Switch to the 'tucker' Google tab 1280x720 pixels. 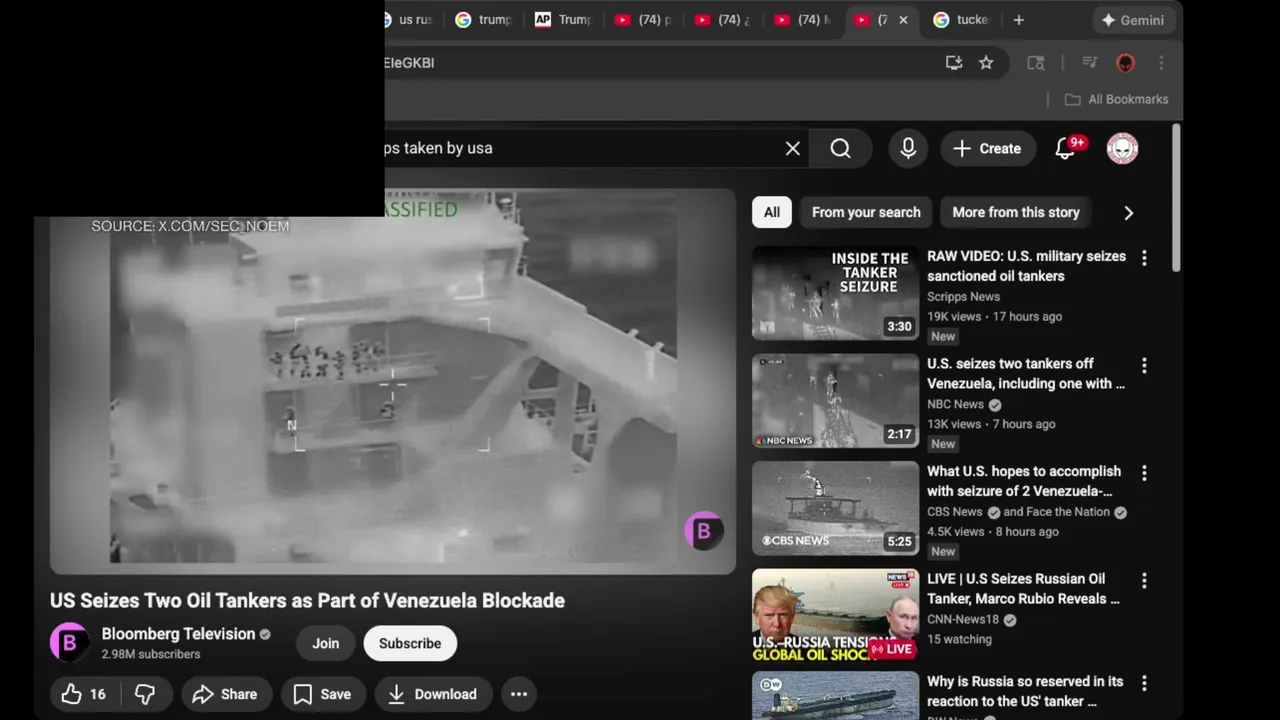click(x=961, y=20)
